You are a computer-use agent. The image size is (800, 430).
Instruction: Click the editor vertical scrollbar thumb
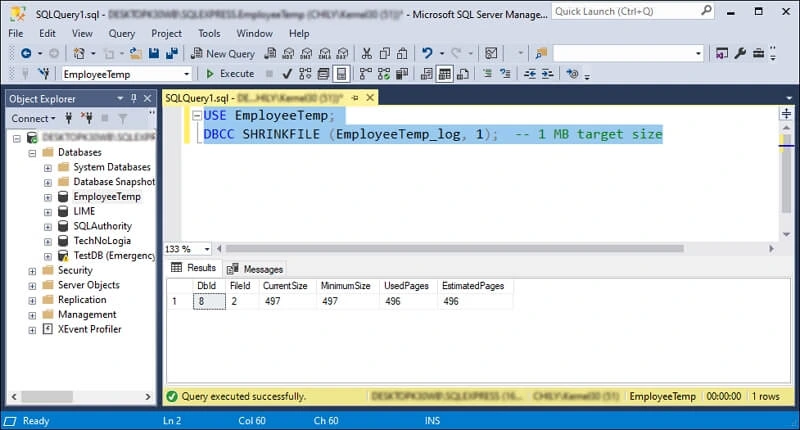click(786, 173)
